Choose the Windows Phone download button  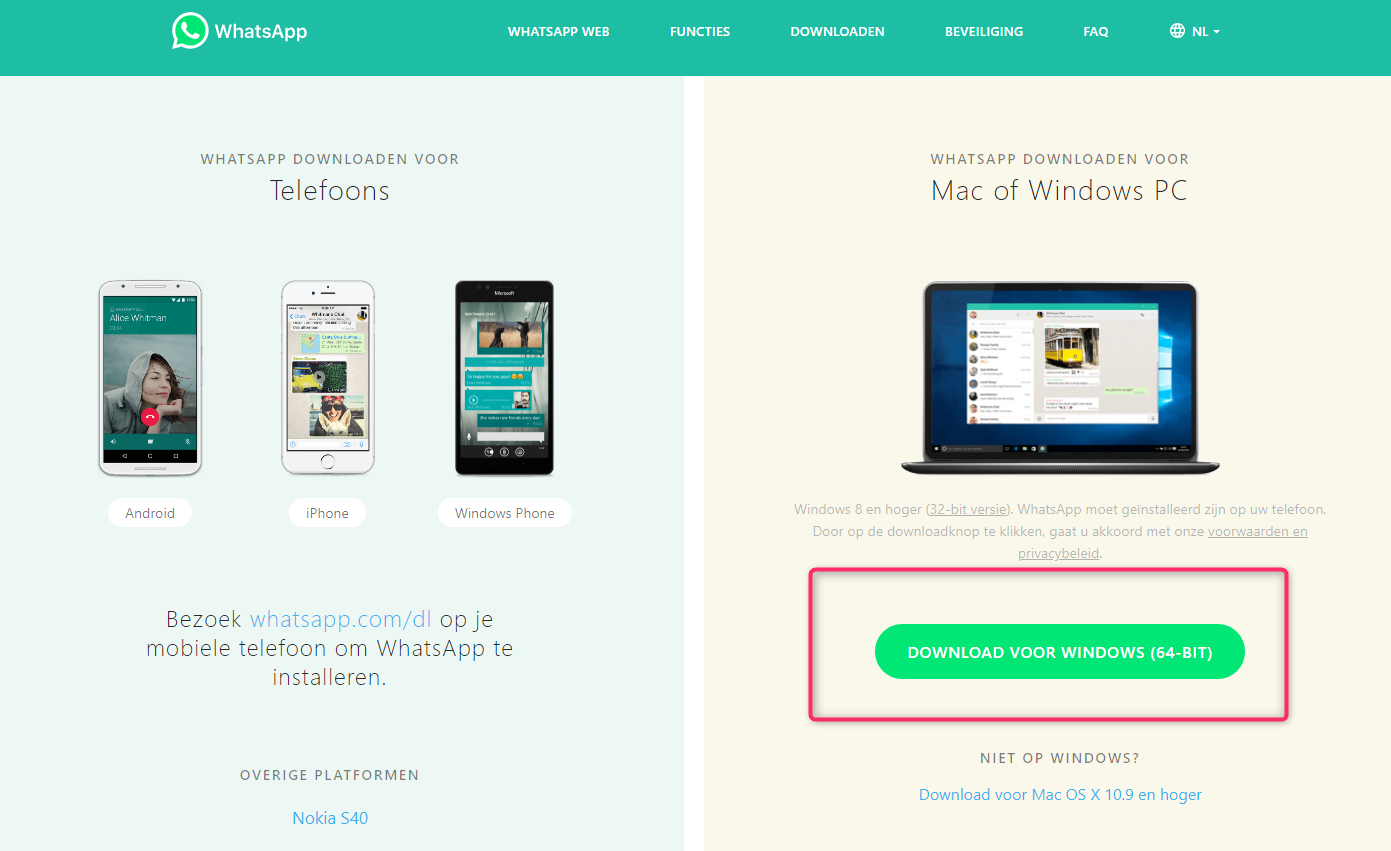click(x=504, y=513)
